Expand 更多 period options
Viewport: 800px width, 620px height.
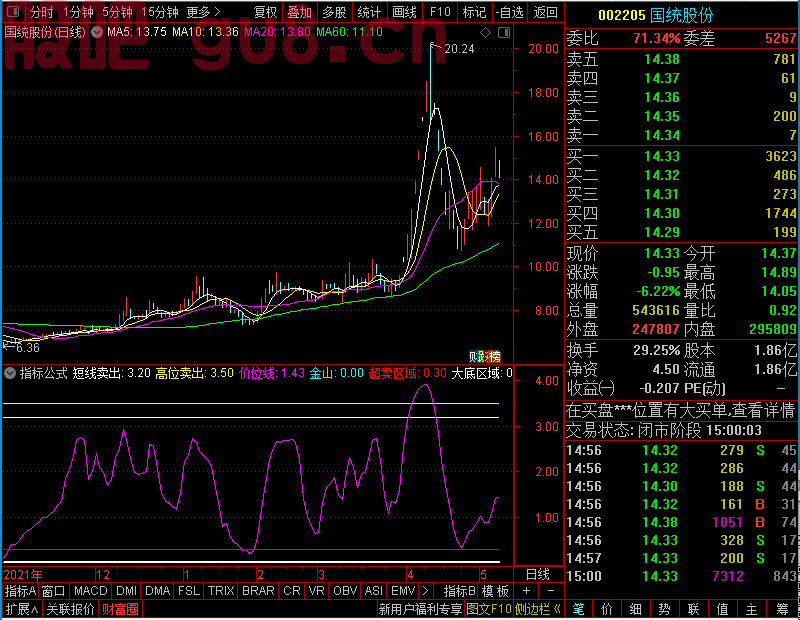(x=203, y=12)
